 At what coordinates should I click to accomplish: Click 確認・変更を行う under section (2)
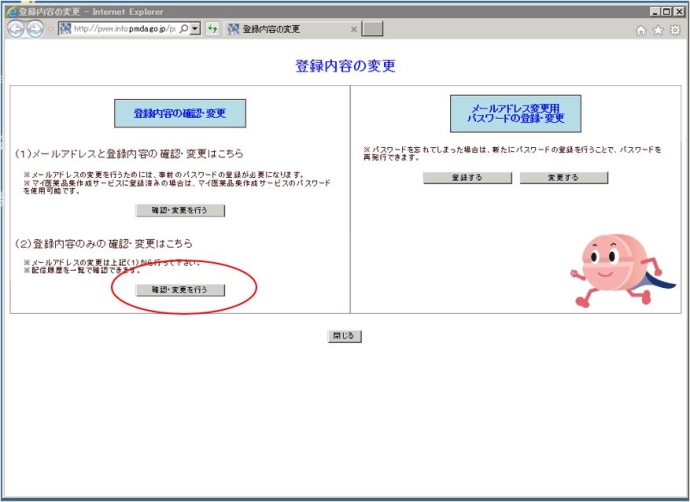pos(180,290)
